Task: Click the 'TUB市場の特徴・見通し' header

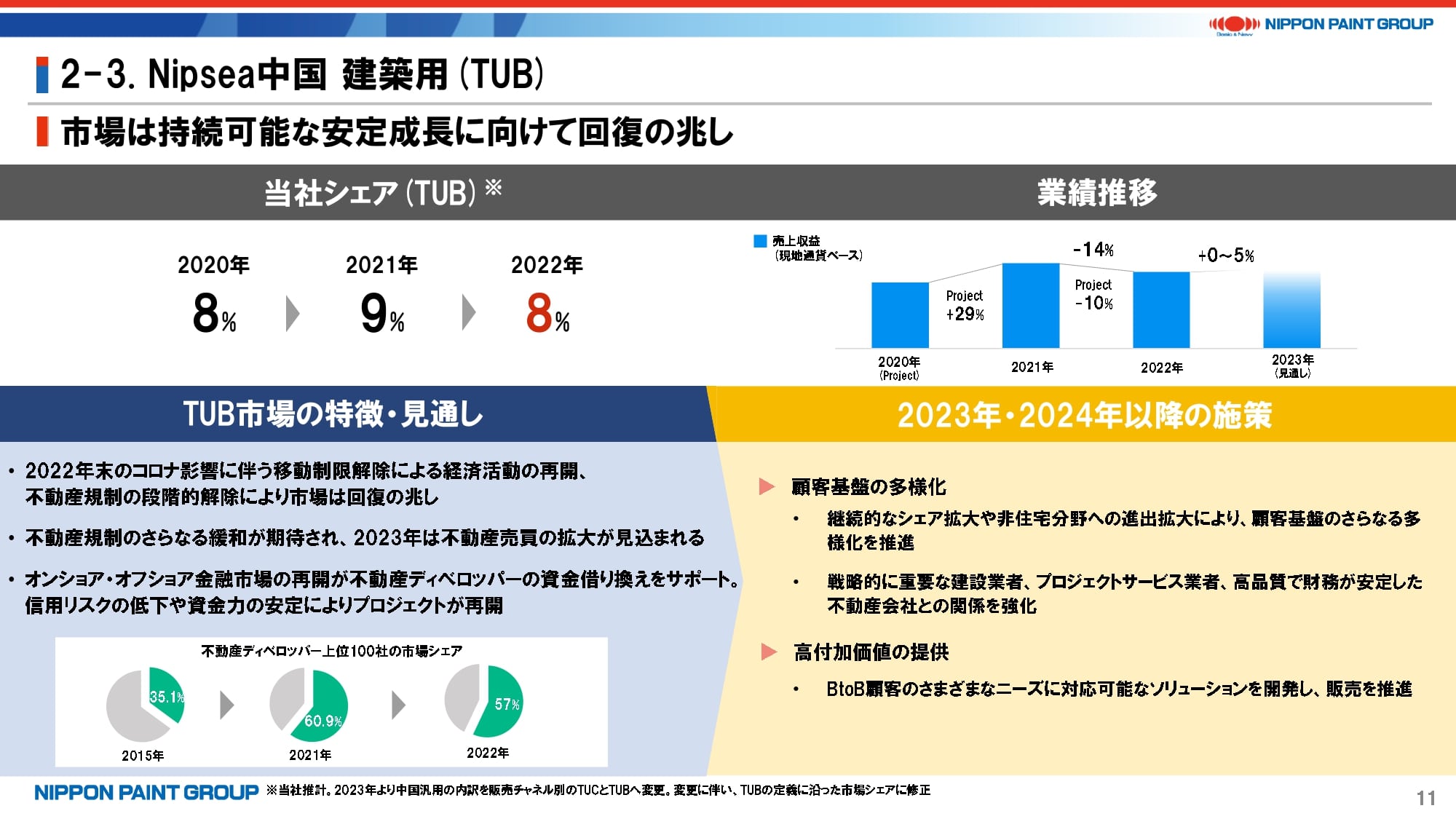Action: [333, 414]
